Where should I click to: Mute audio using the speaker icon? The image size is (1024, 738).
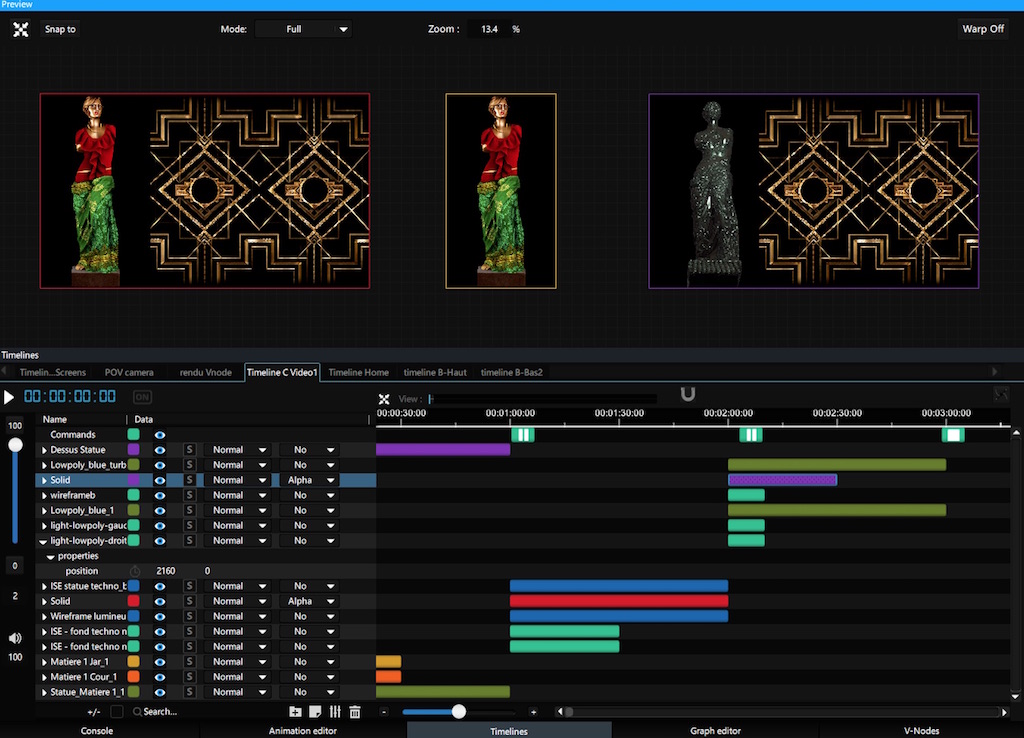tap(15, 638)
